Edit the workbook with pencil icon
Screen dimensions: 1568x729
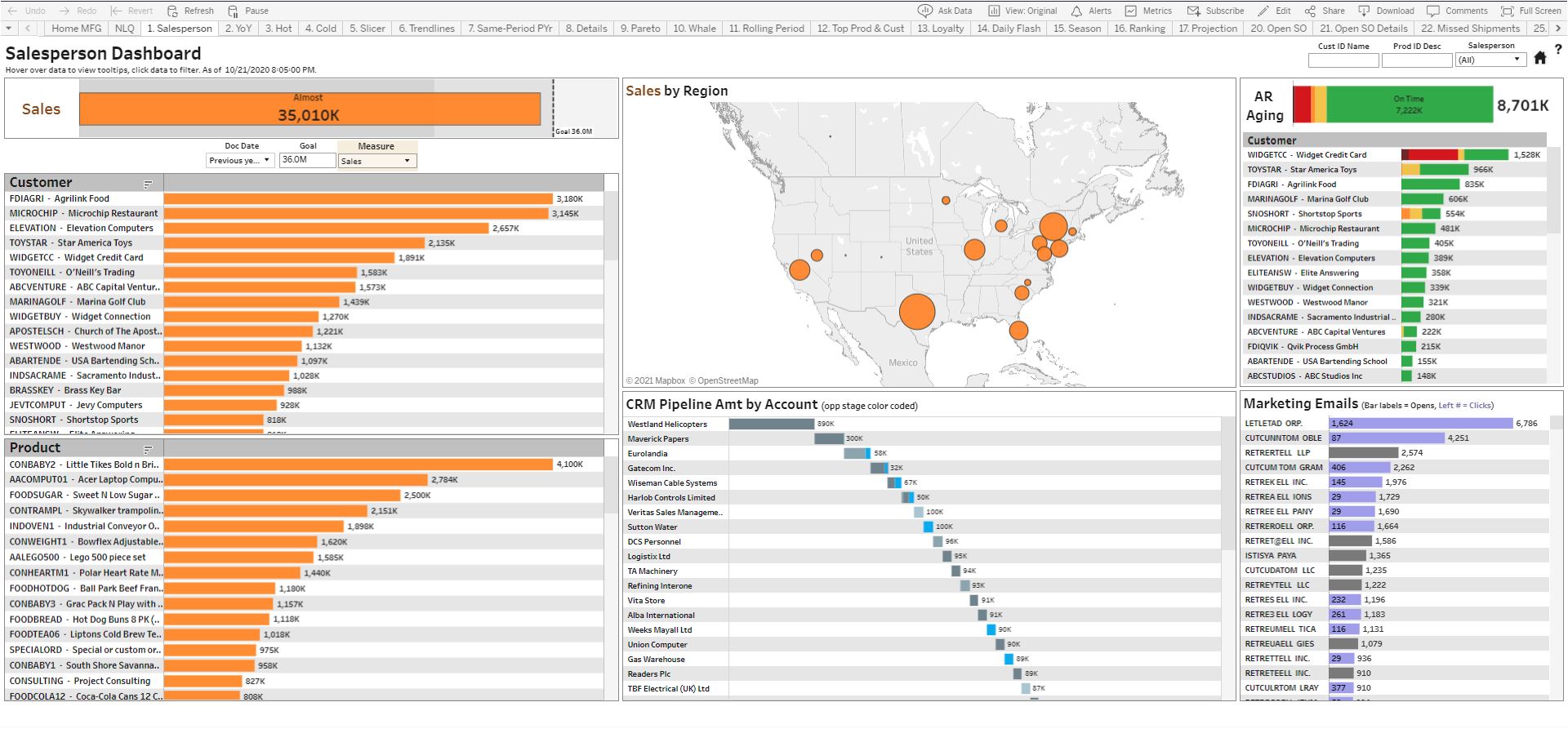click(x=1275, y=11)
